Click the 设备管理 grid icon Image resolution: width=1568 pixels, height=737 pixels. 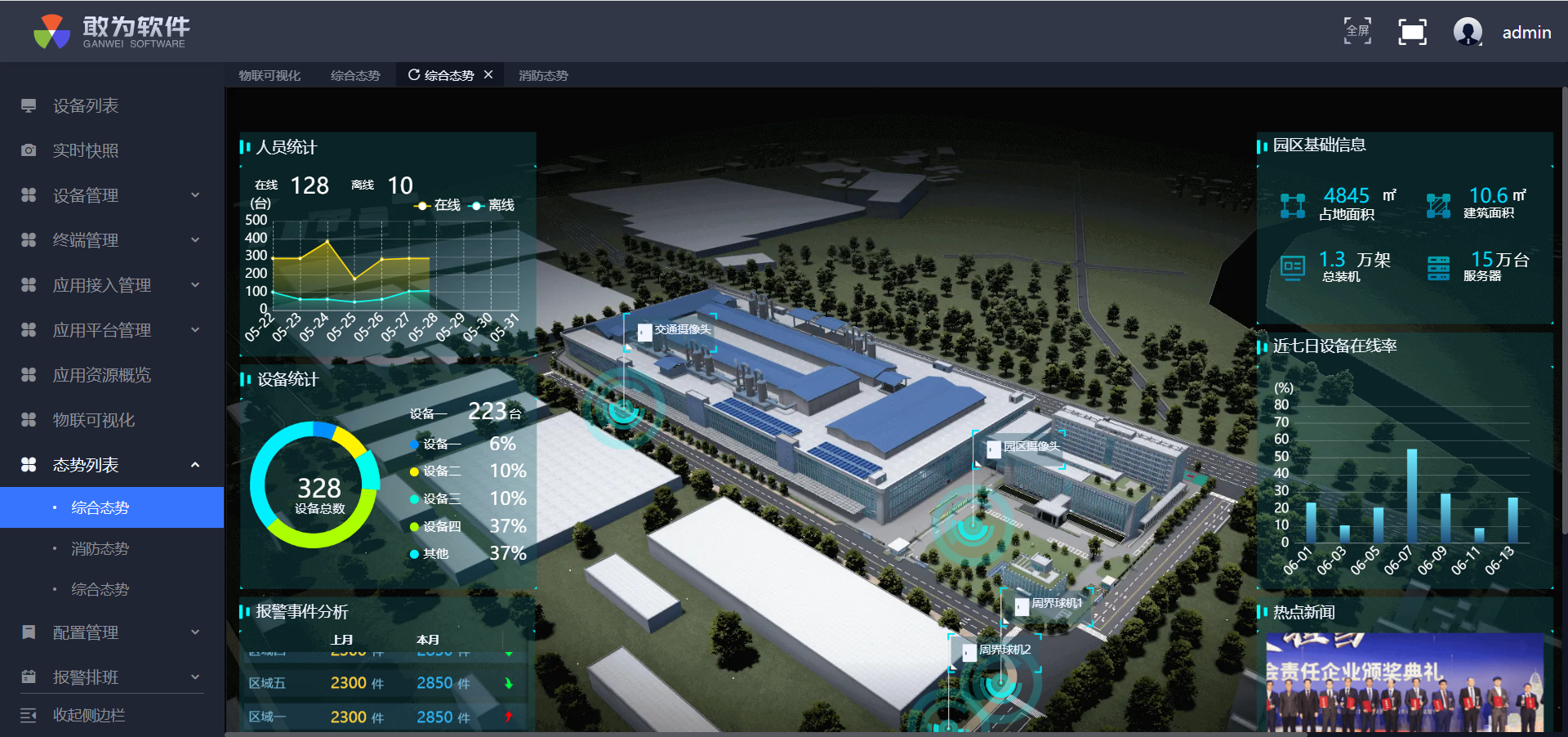point(29,195)
